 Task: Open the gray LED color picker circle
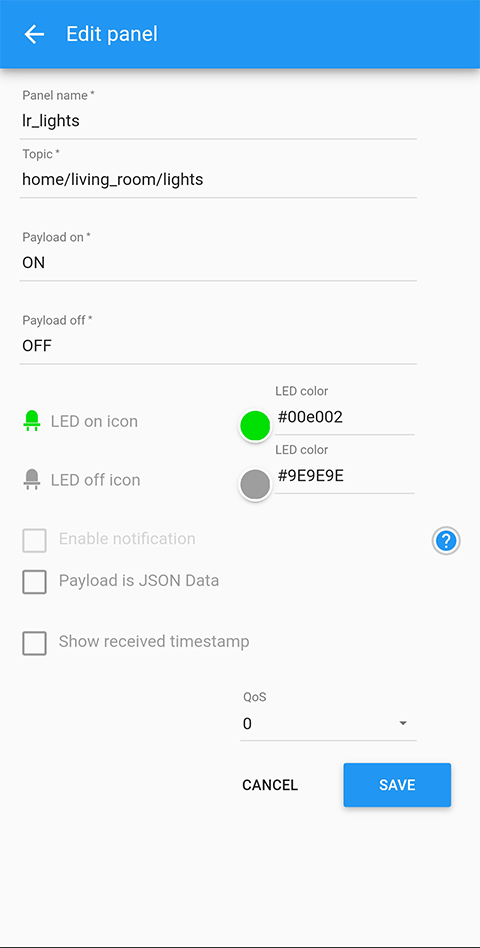(x=255, y=484)
